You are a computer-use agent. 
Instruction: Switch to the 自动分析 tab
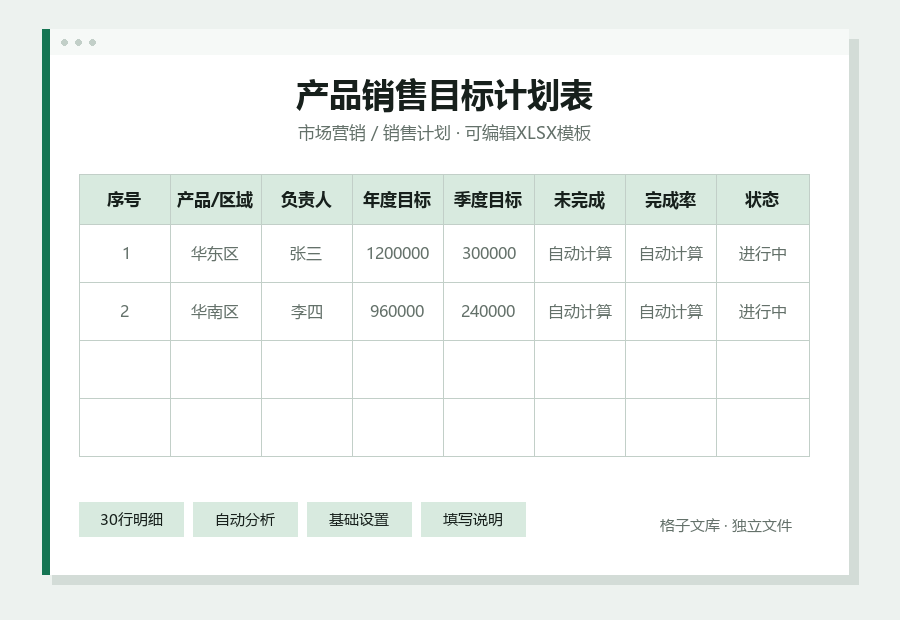(245, 520)
